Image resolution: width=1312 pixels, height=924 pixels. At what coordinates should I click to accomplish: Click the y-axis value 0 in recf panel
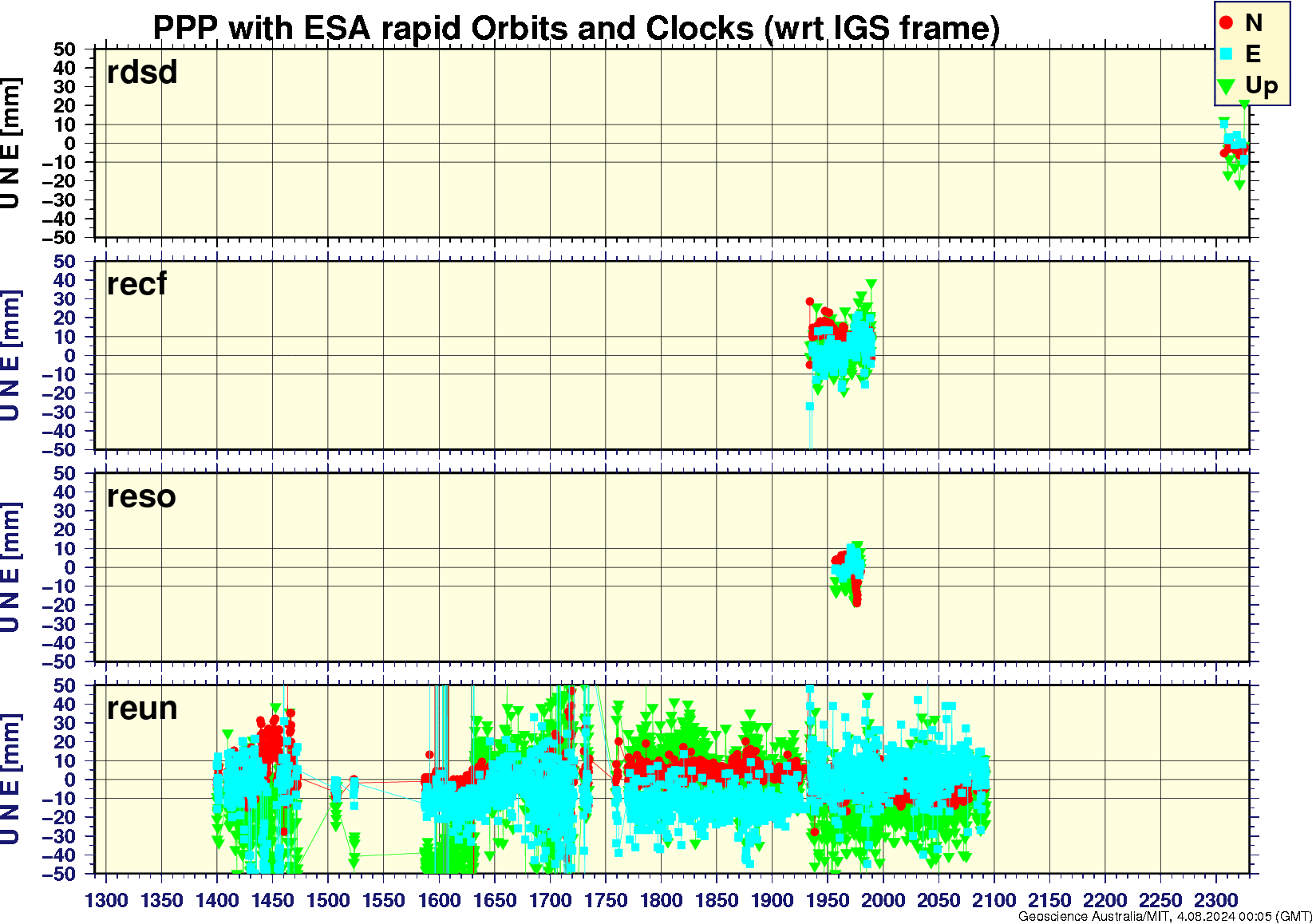coord(70,356)
